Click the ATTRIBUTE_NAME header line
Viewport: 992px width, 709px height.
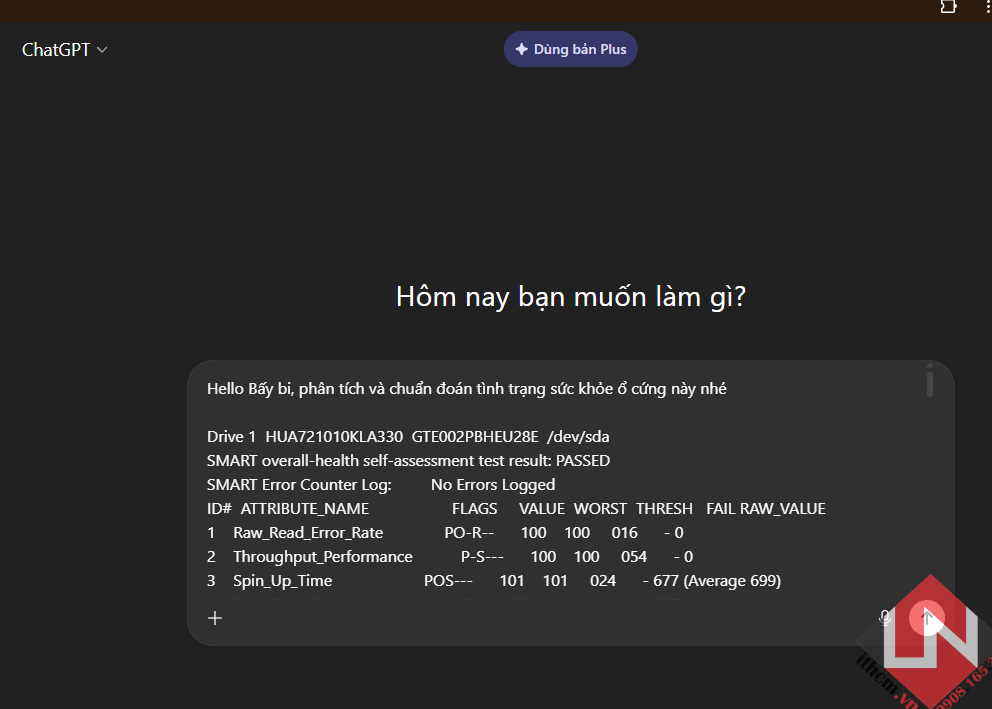[x=516, y=509]
